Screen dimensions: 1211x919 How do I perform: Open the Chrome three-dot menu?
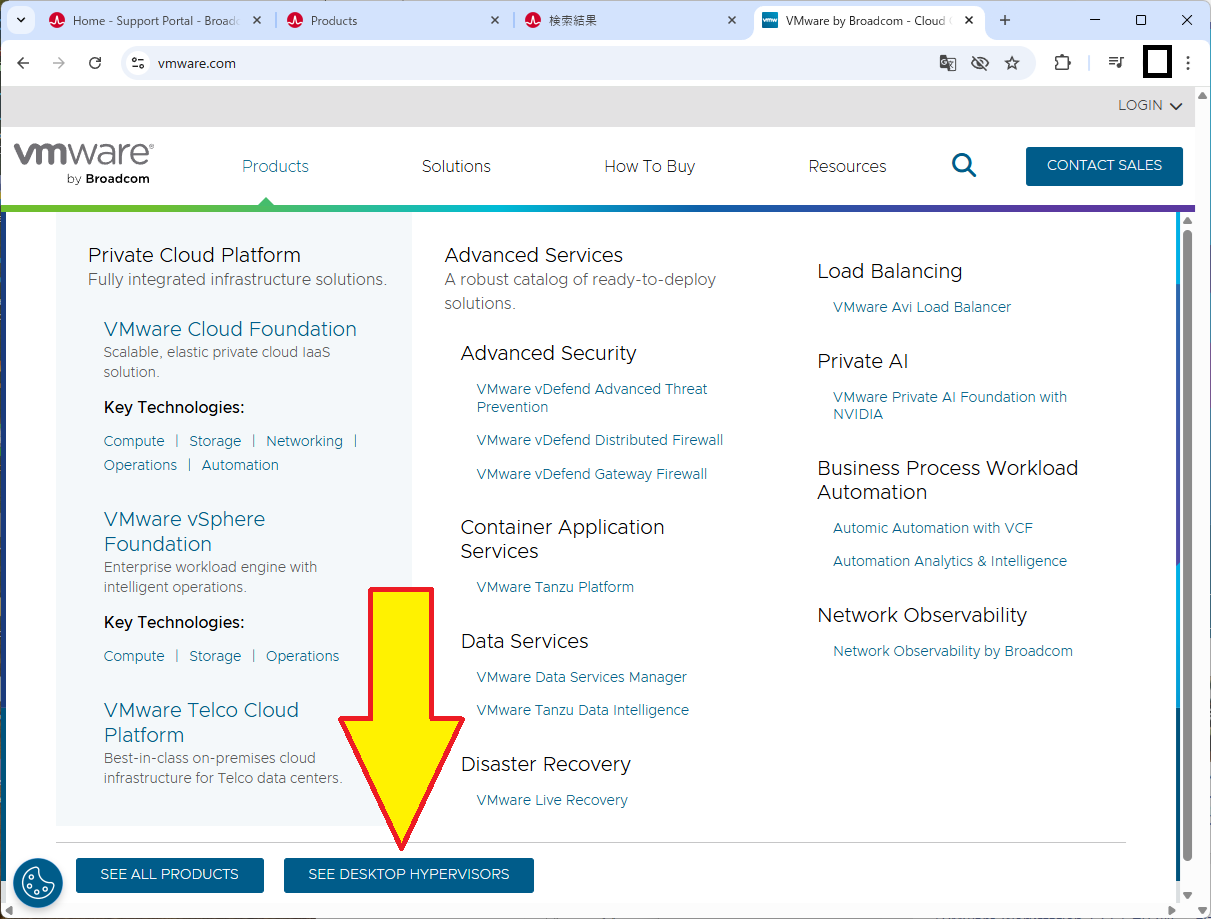coord(1188,63)
